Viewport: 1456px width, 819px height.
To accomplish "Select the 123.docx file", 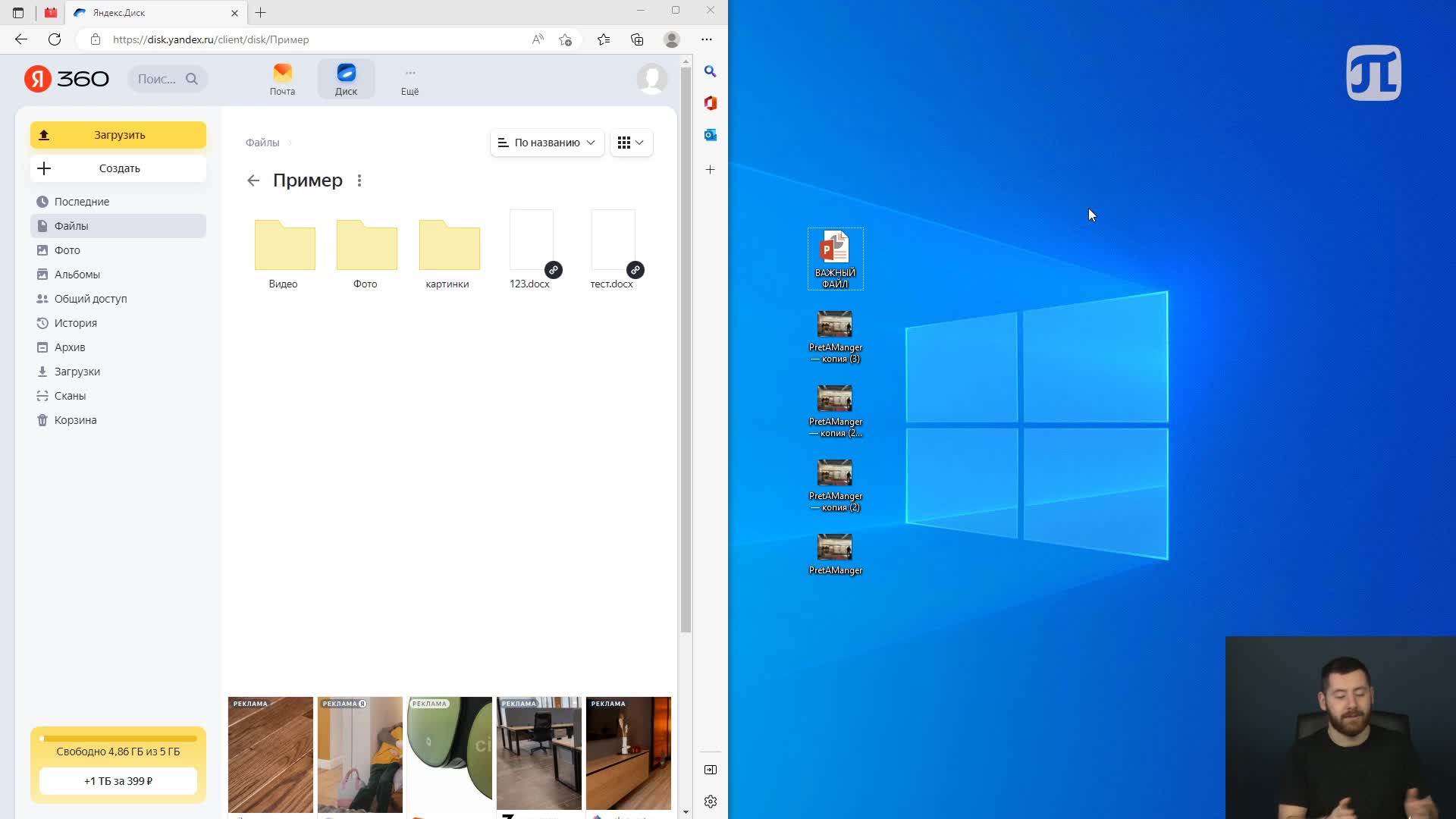I will point(531,250).
